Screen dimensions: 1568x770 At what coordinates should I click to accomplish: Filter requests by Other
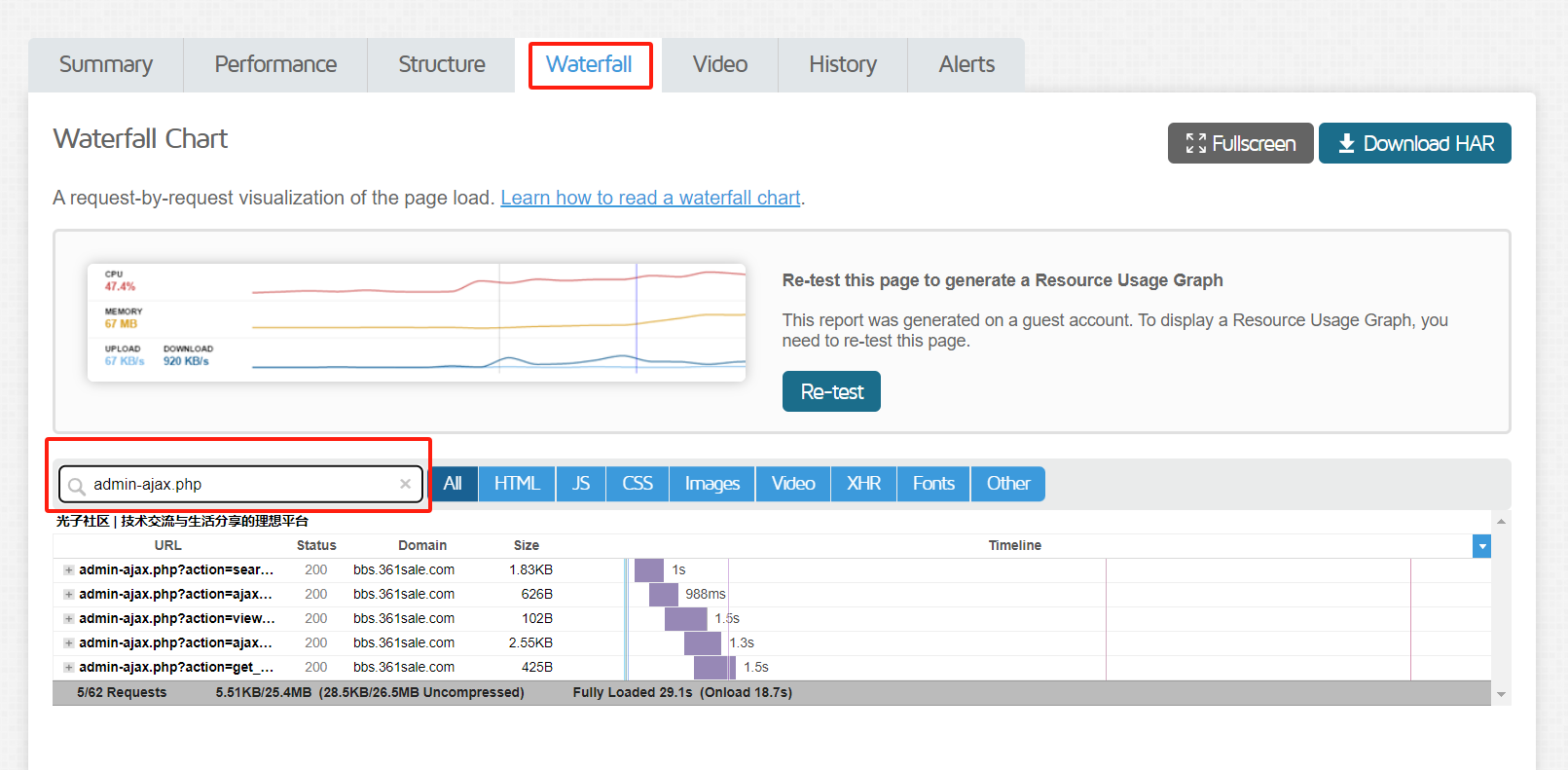(x=1008, y=484)
